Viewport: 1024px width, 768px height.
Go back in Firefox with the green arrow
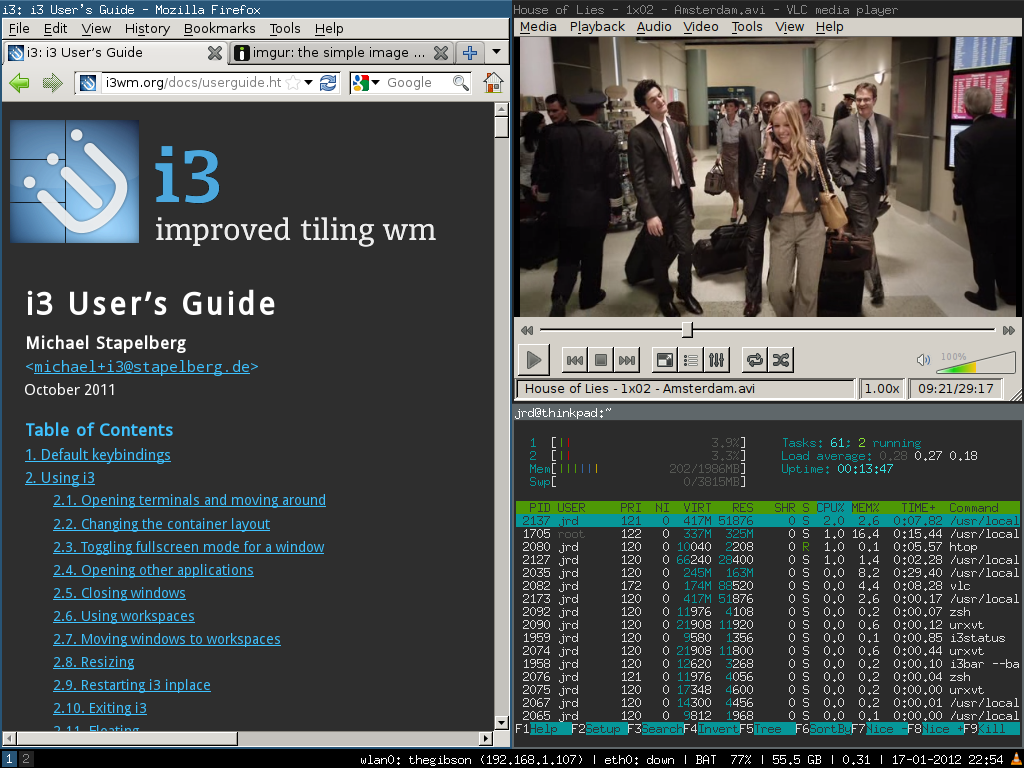(20, 83)
